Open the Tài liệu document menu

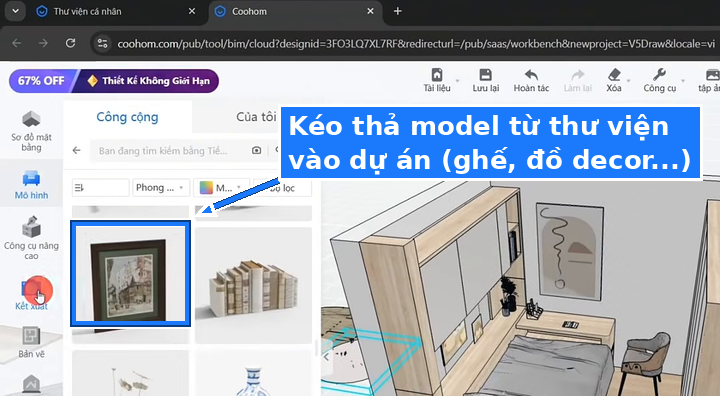pyautogui.click(x=437, y=80)
